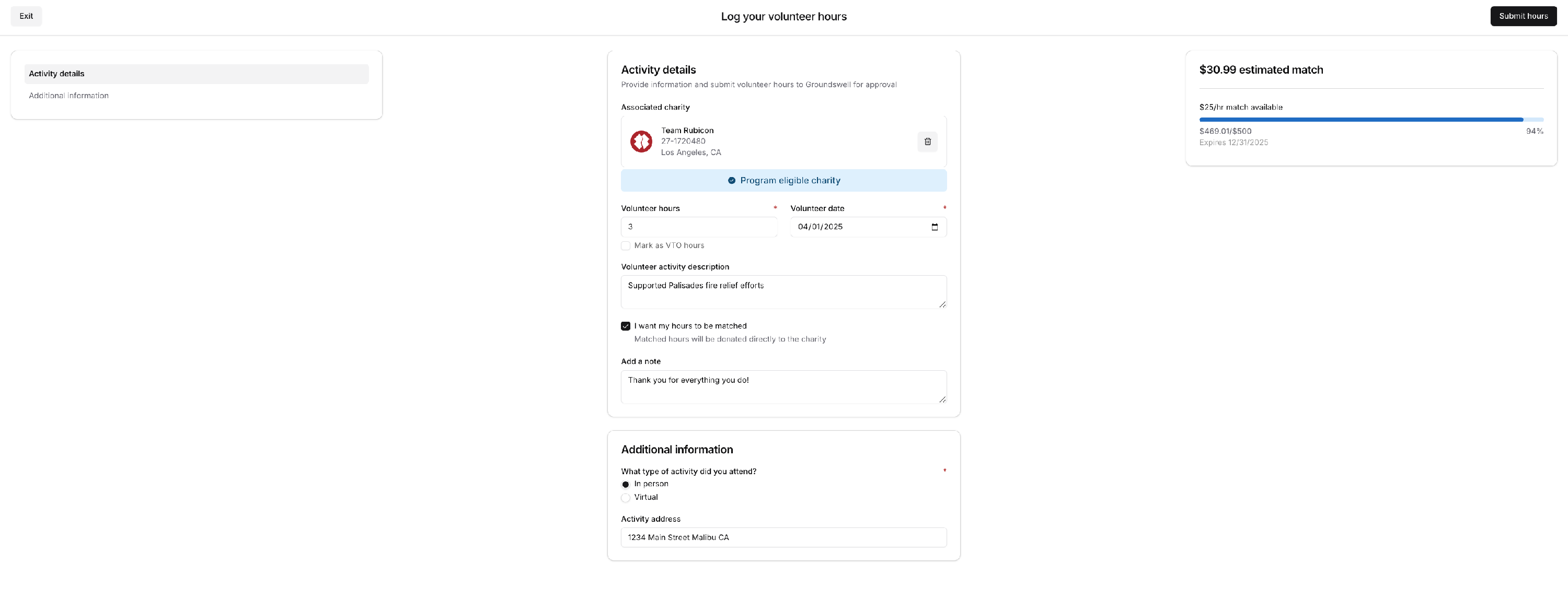Enable Mark as VTO hours checkbox
The width and height of the screenshot is (1568, 610).
625,245
